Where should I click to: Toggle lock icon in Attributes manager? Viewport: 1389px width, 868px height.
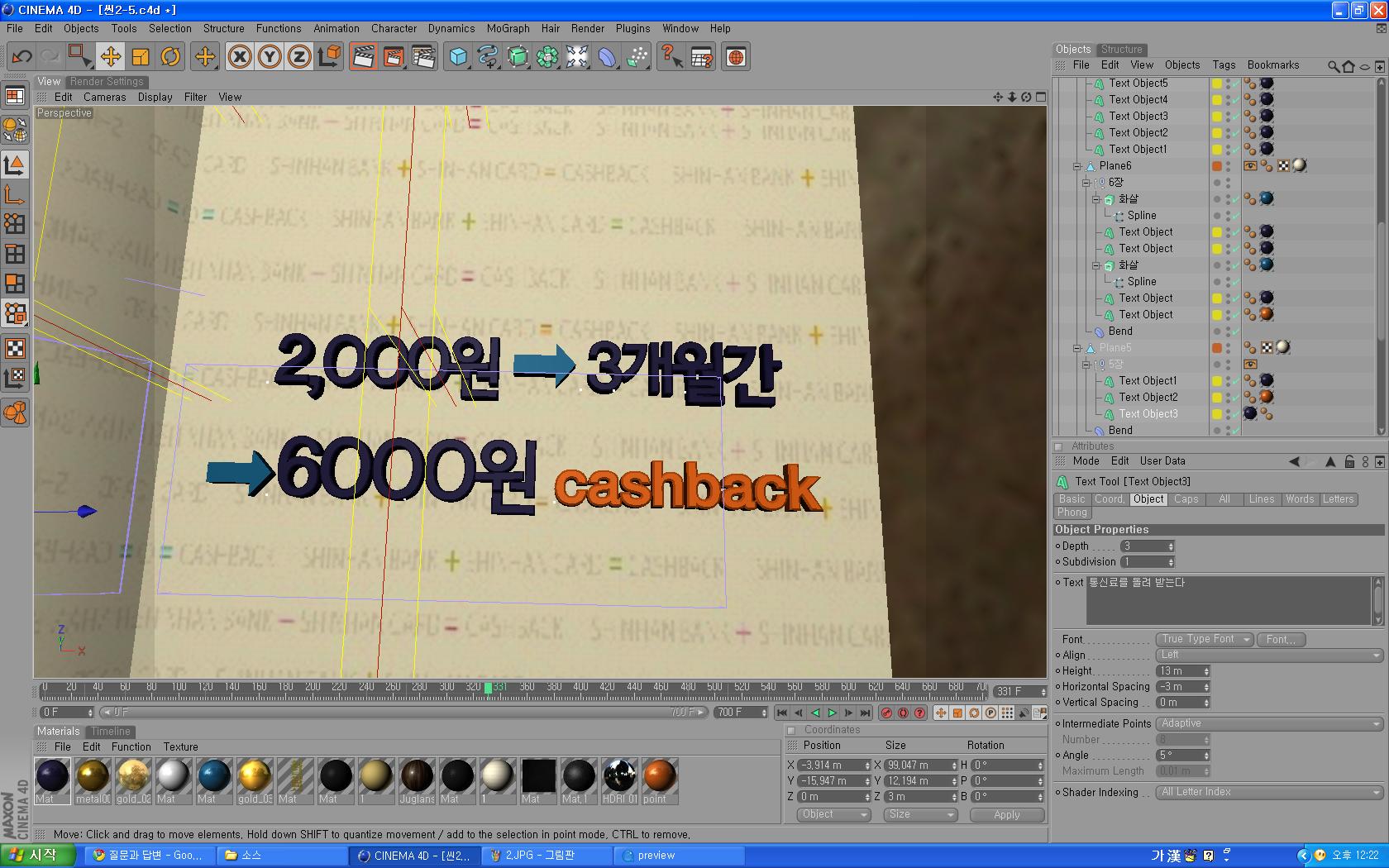coord(1349,461)
